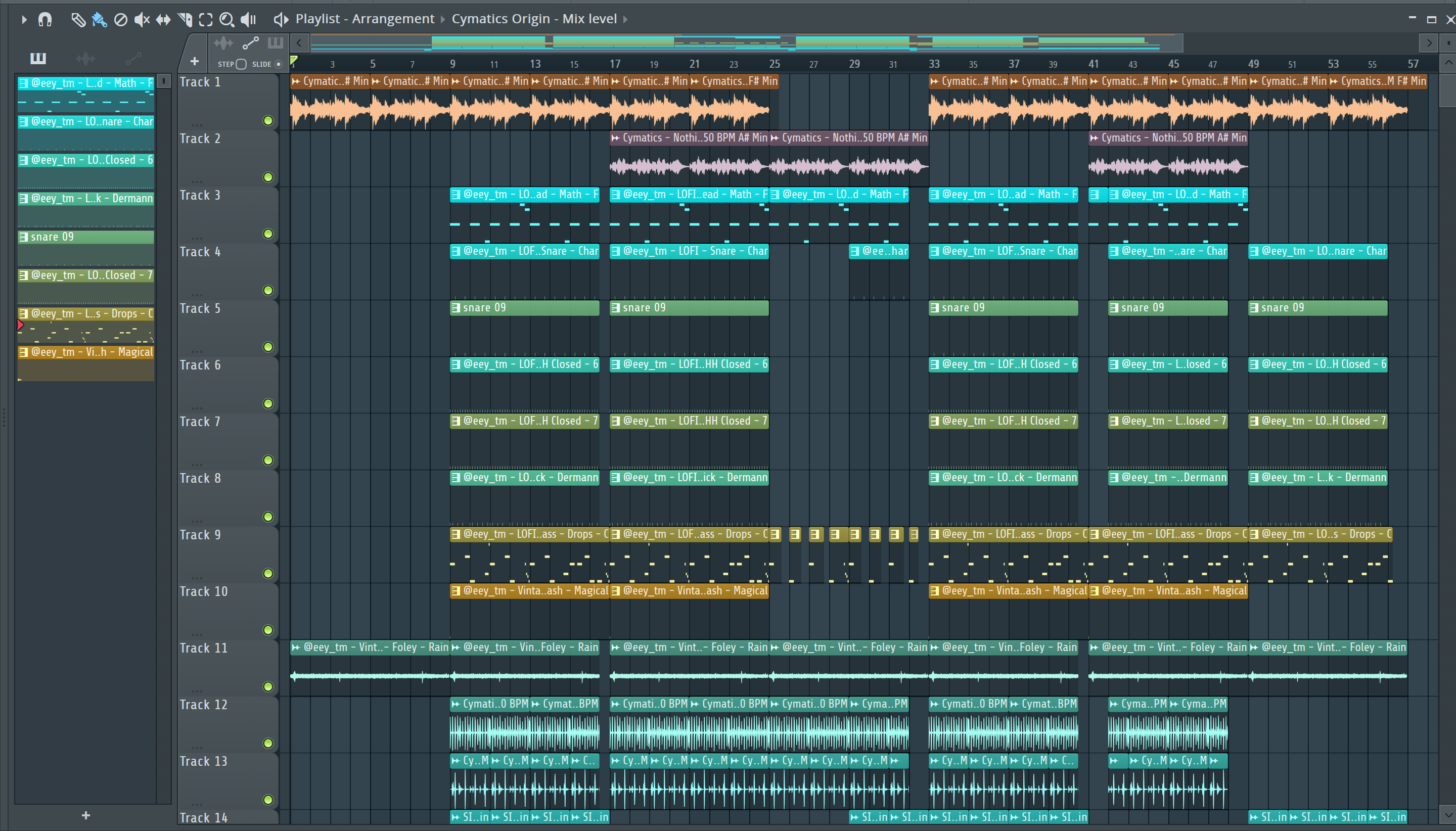1456x831 pixels.
Task: Click the picker panel scroll handle
Action: point(164,81)
